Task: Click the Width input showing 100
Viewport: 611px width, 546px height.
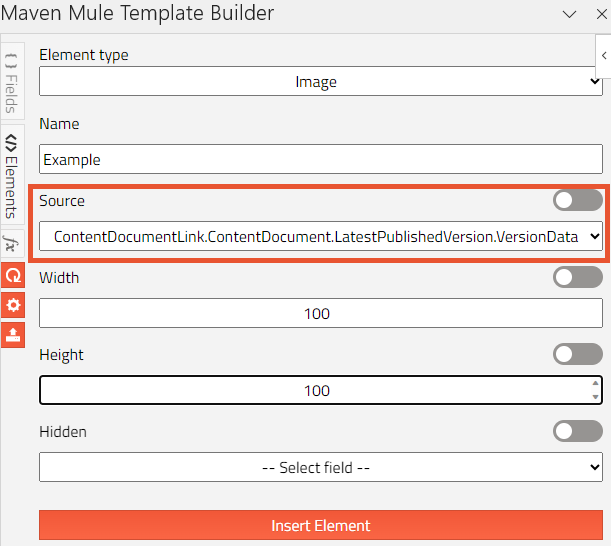Action: click(321, 313)
